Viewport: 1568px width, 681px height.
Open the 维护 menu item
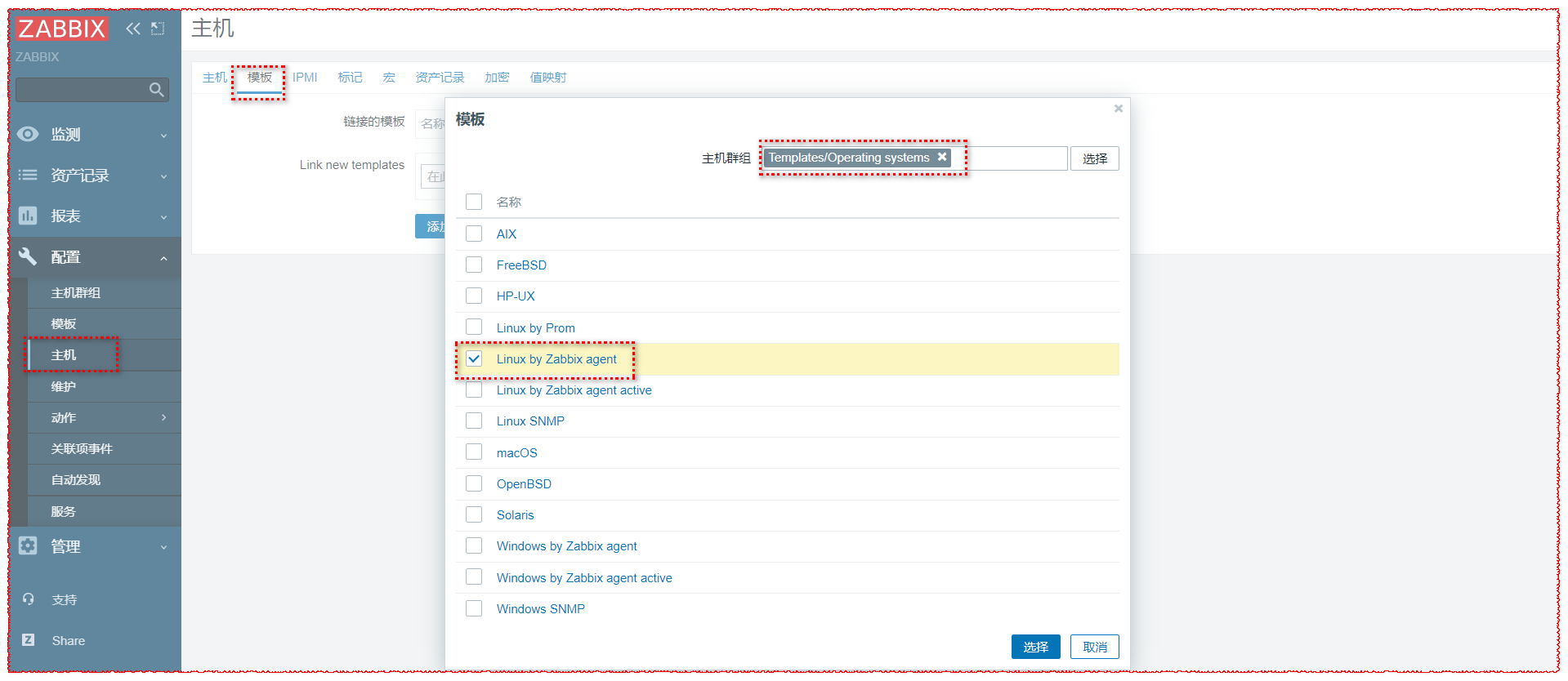point(105,386)
